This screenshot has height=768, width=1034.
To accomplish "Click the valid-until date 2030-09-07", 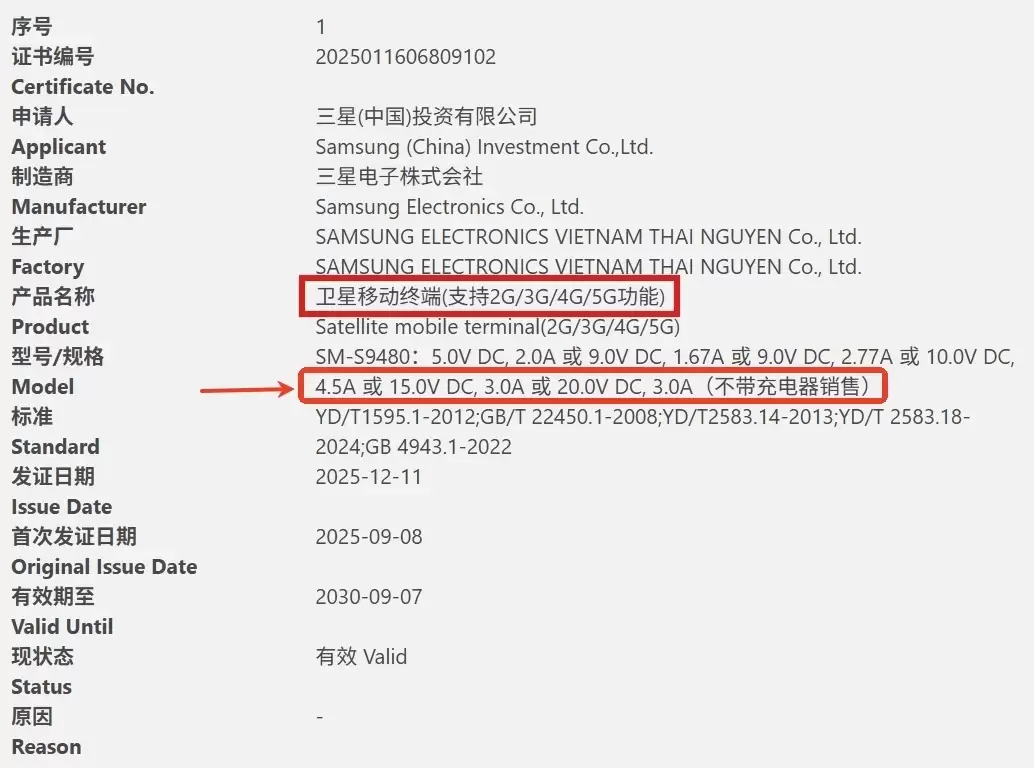I will pyautogui.click(x=368, y=597).
